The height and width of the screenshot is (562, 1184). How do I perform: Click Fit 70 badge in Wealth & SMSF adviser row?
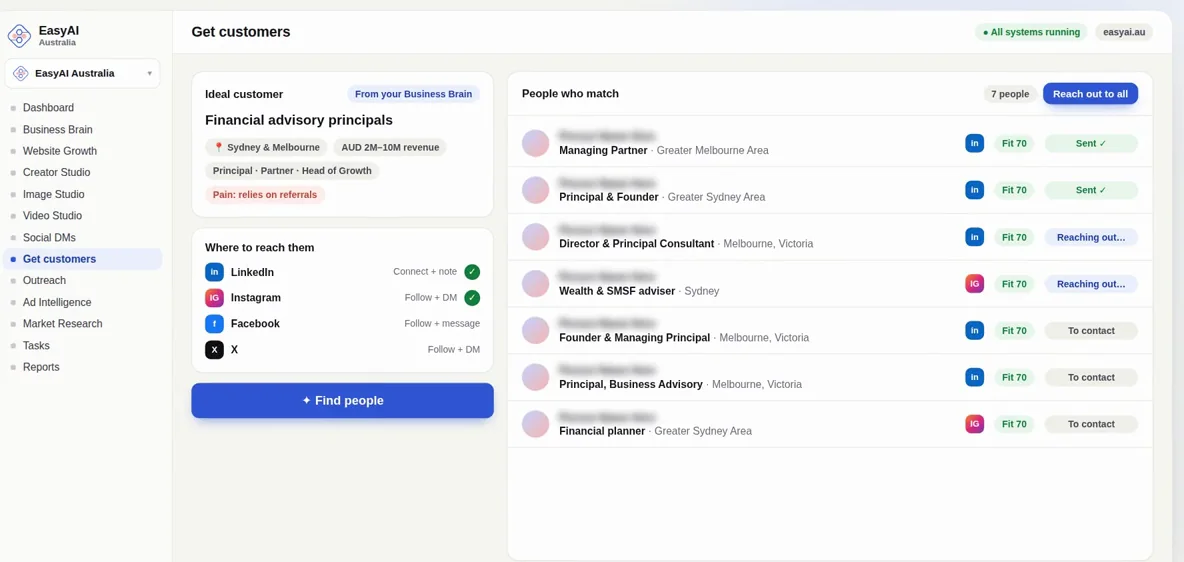pos(1014,284)
